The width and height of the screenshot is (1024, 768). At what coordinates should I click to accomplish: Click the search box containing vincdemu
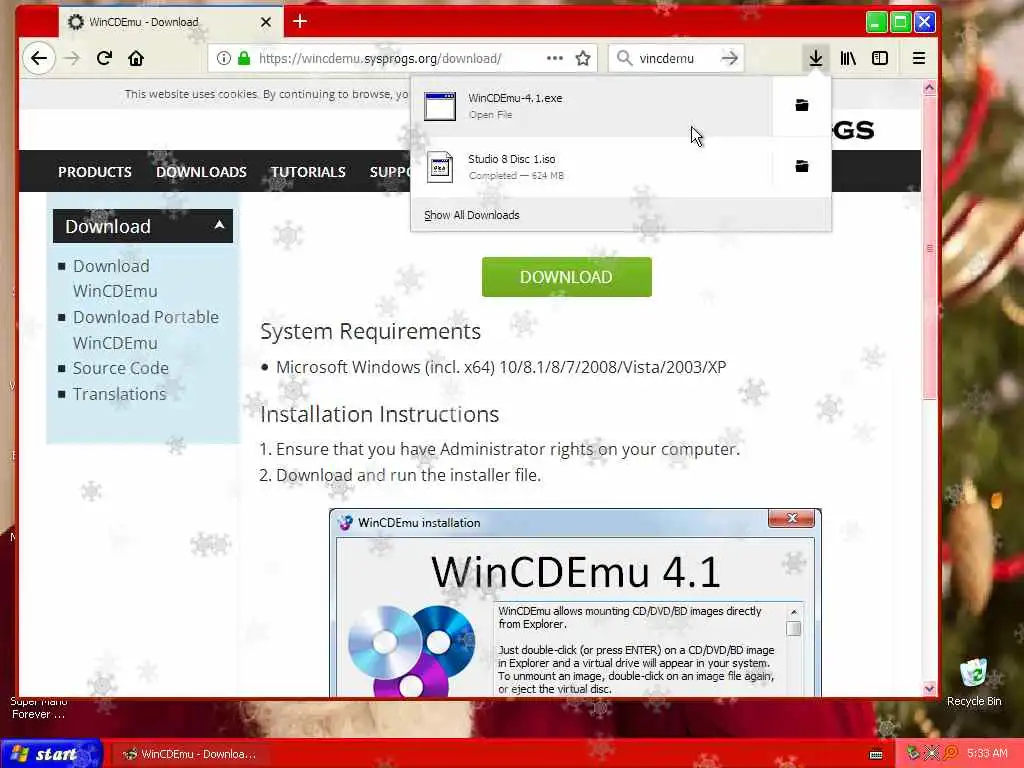(x=676, y=58)
